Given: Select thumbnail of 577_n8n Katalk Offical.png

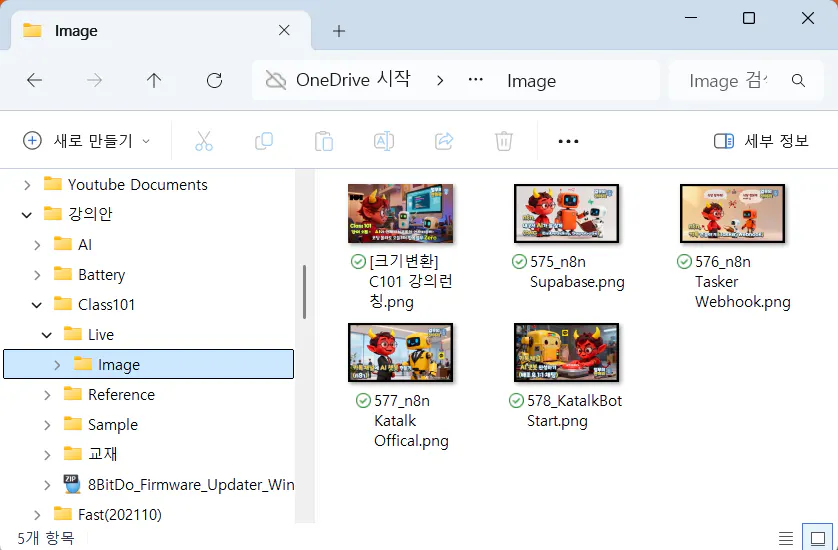Looking at the screenshot, I should pyautogui.click(x=400, y=352).
